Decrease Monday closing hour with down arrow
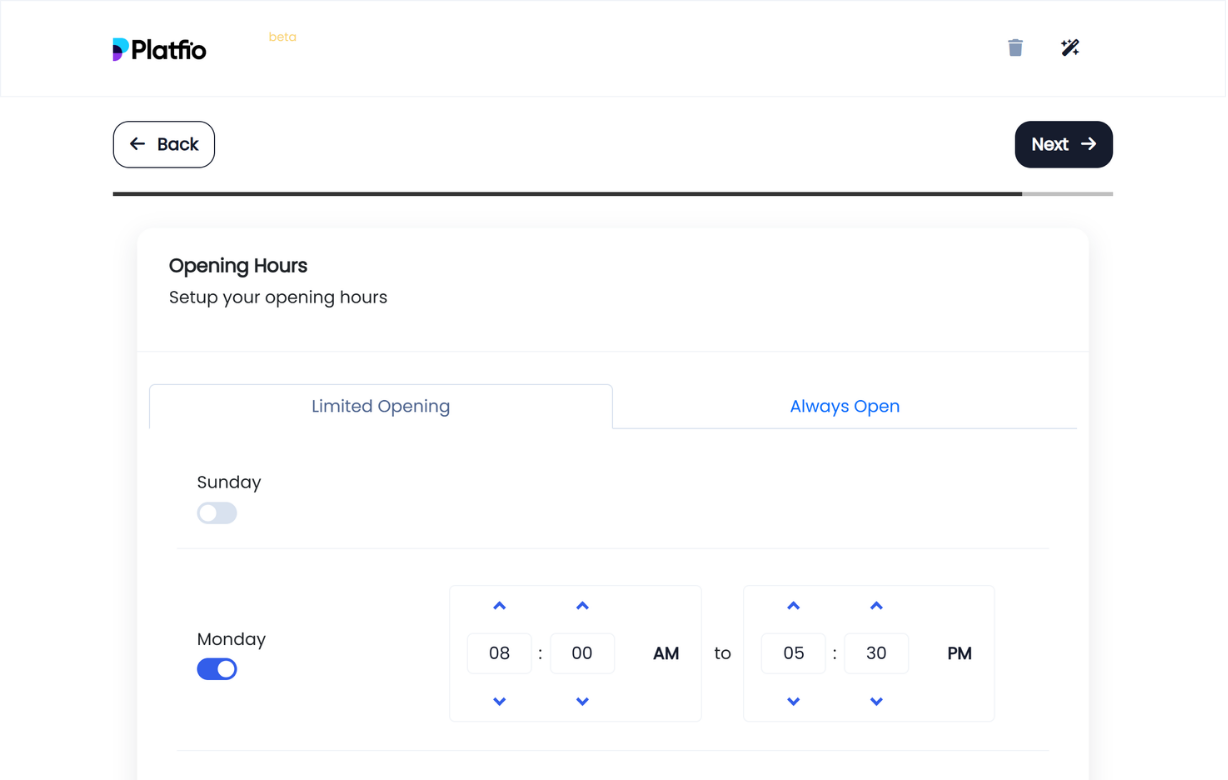 click(793, 702)
